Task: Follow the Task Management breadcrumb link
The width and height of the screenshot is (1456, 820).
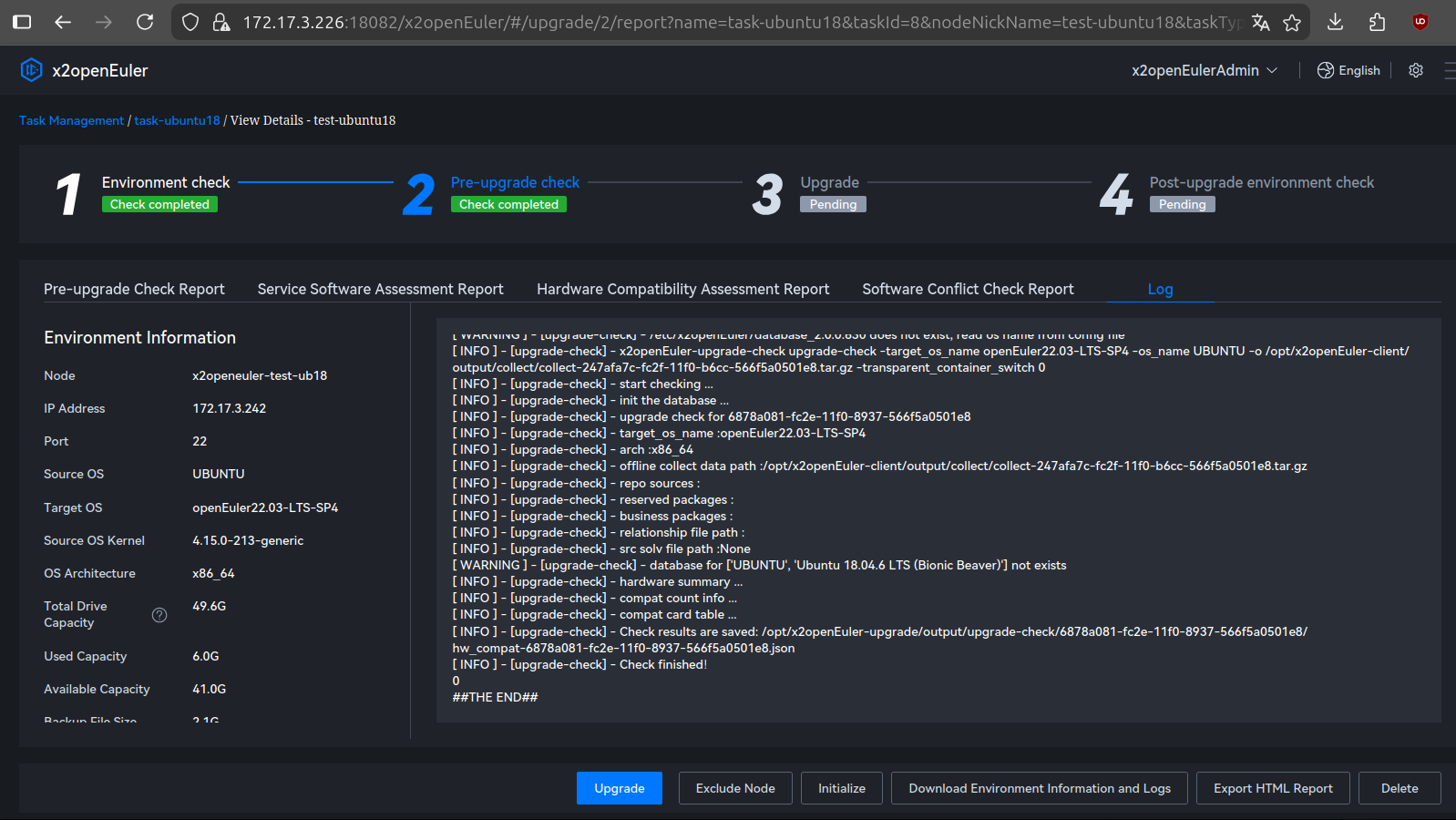Action: pos(71,120)
